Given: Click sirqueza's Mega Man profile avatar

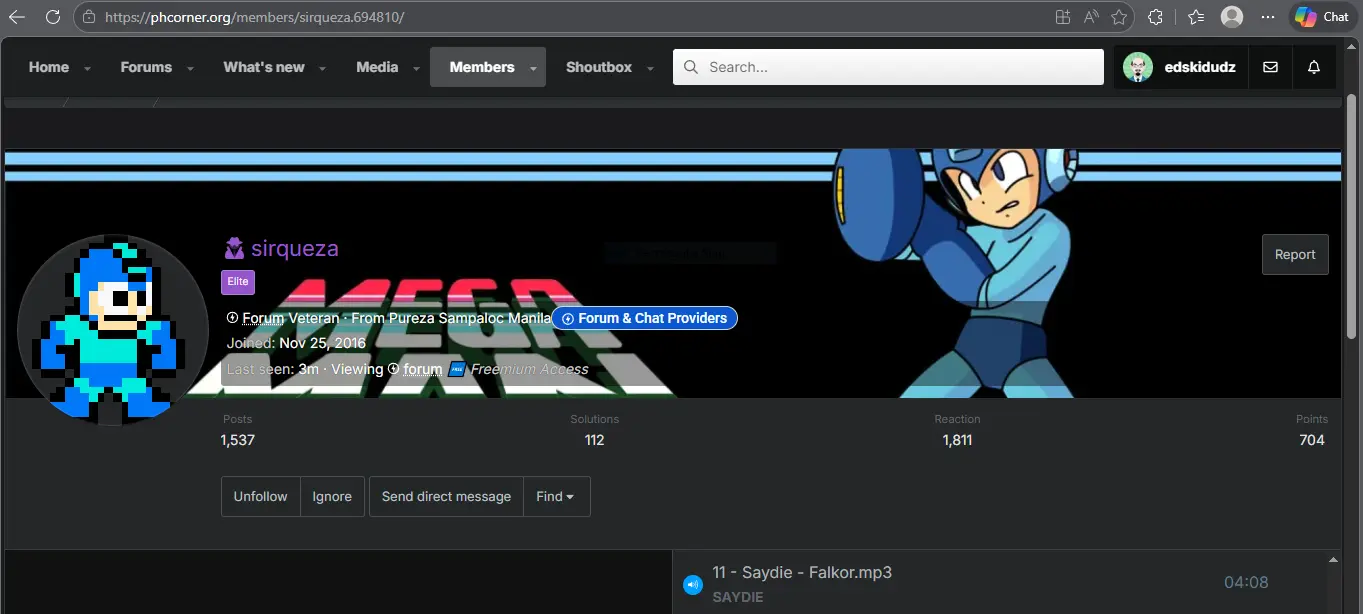Looking at the screenshot, I should pyautogui.click(x=113, y=329).
